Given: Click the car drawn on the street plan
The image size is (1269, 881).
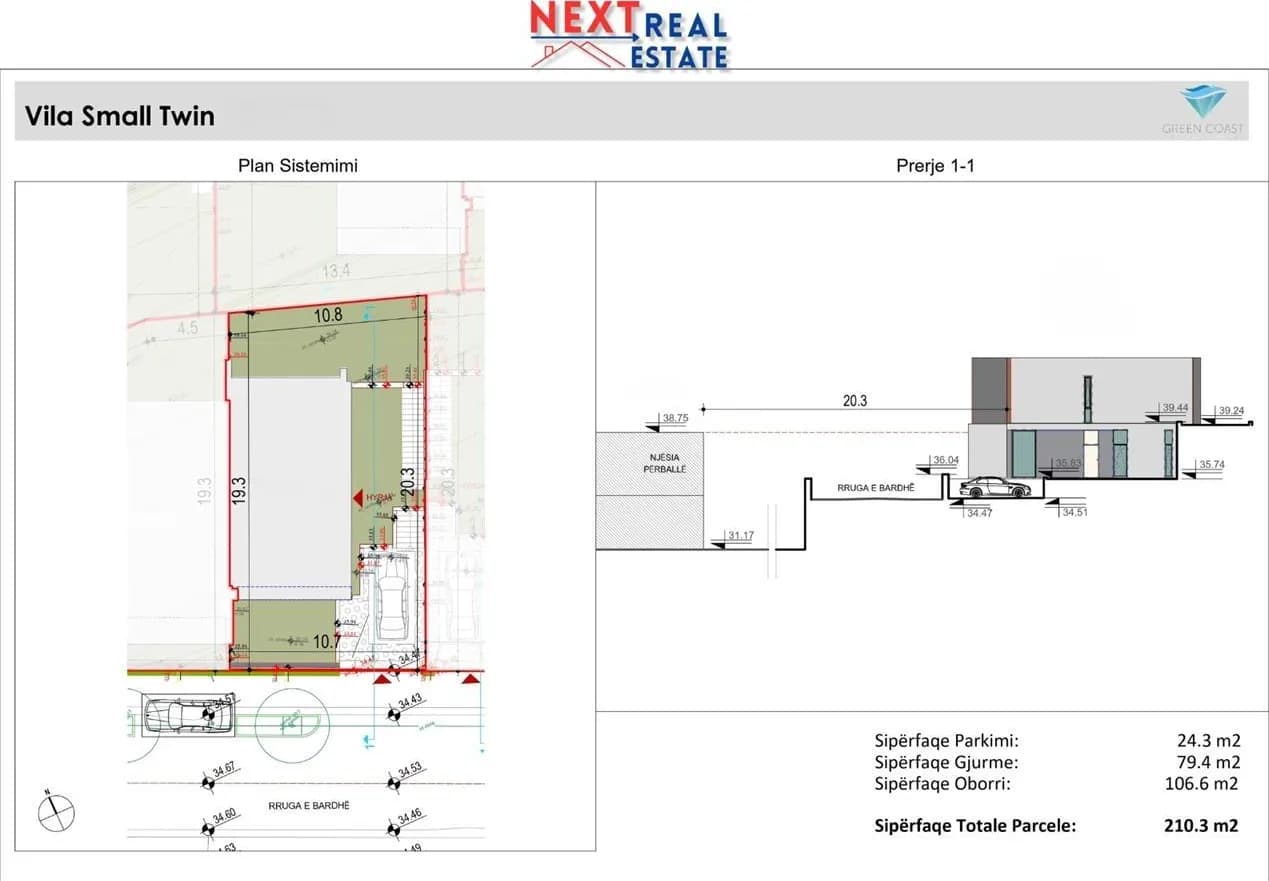Looking at the screenshot, I should coord(182,716).
